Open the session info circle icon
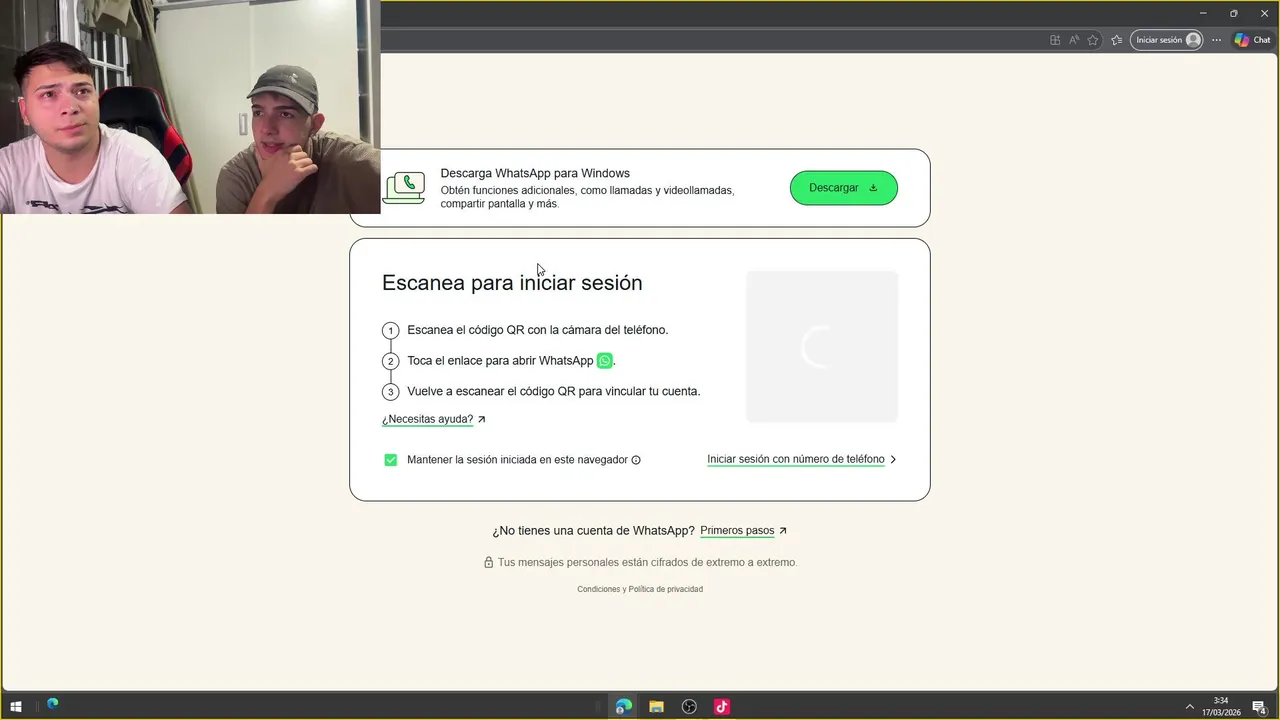Viewport: 1280px width, 720px height. [636, 460]
